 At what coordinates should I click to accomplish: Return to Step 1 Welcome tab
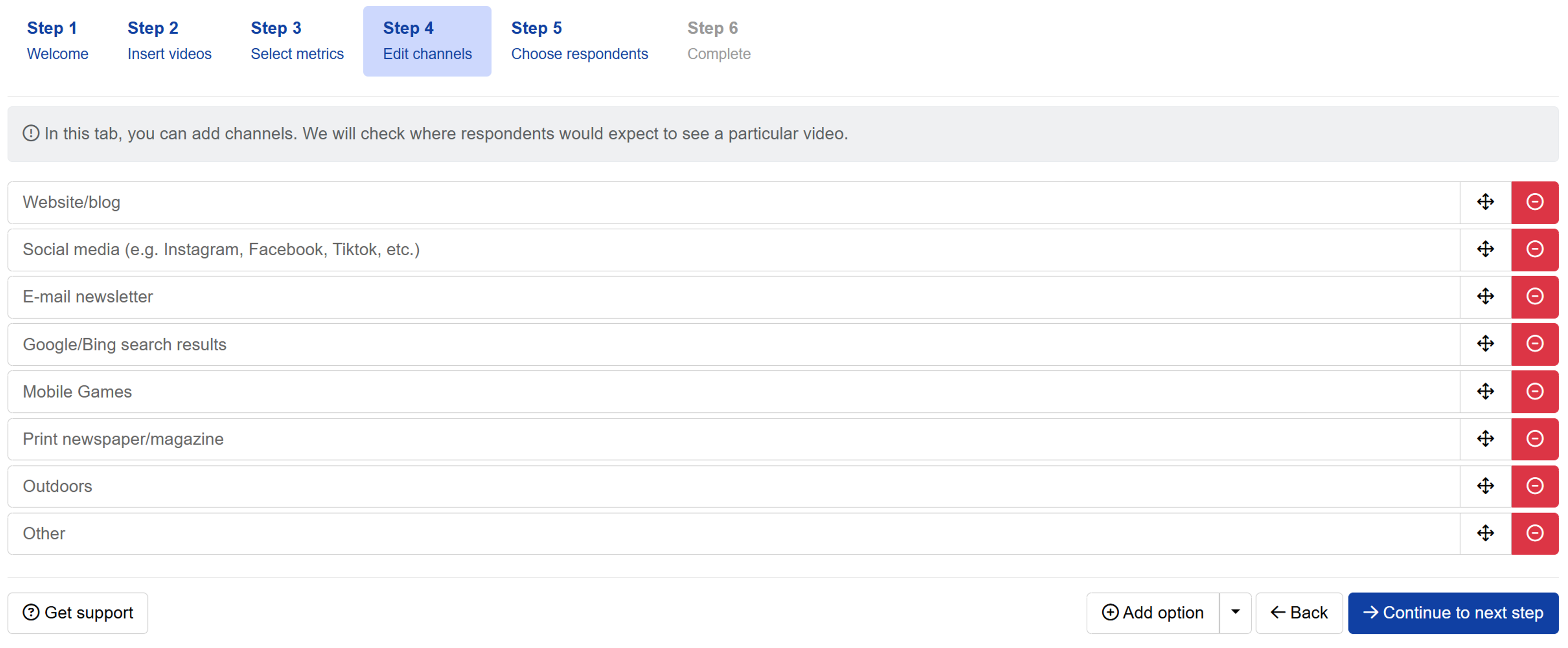(57, 41)
